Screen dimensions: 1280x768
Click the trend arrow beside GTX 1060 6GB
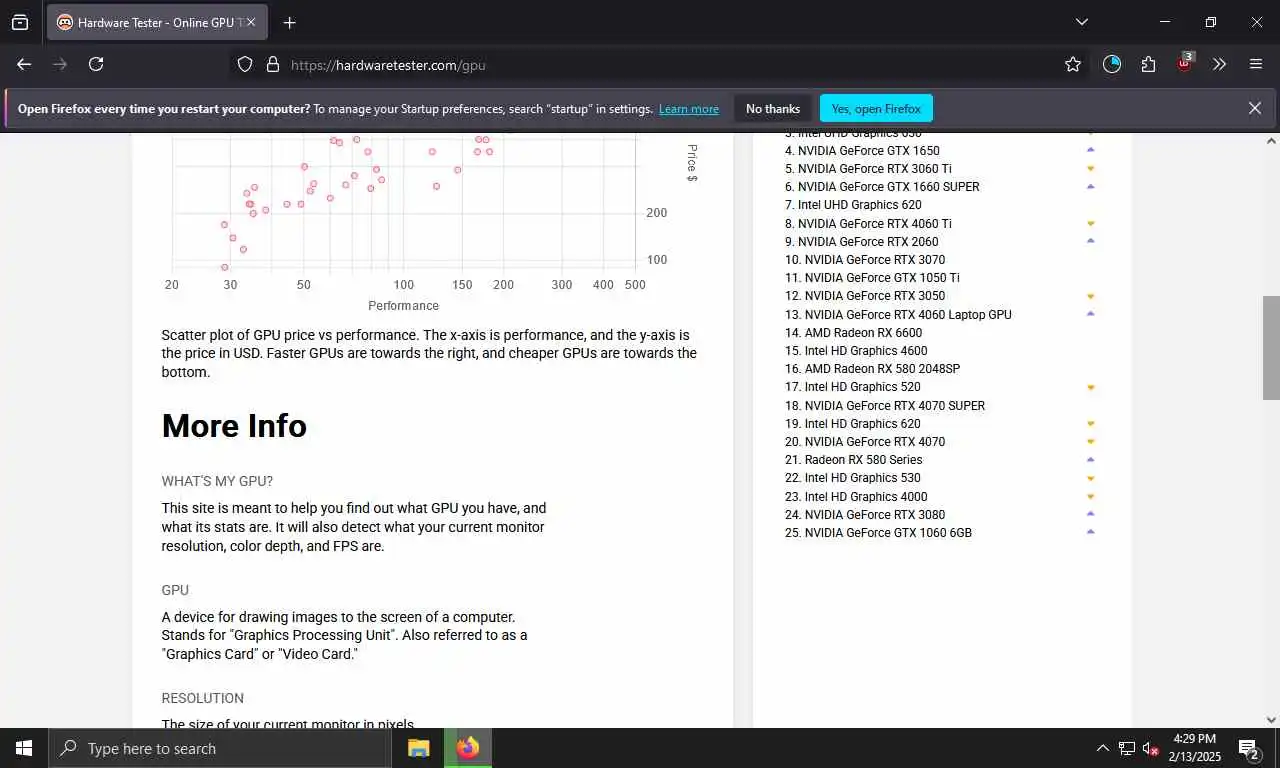(1091, 532)
